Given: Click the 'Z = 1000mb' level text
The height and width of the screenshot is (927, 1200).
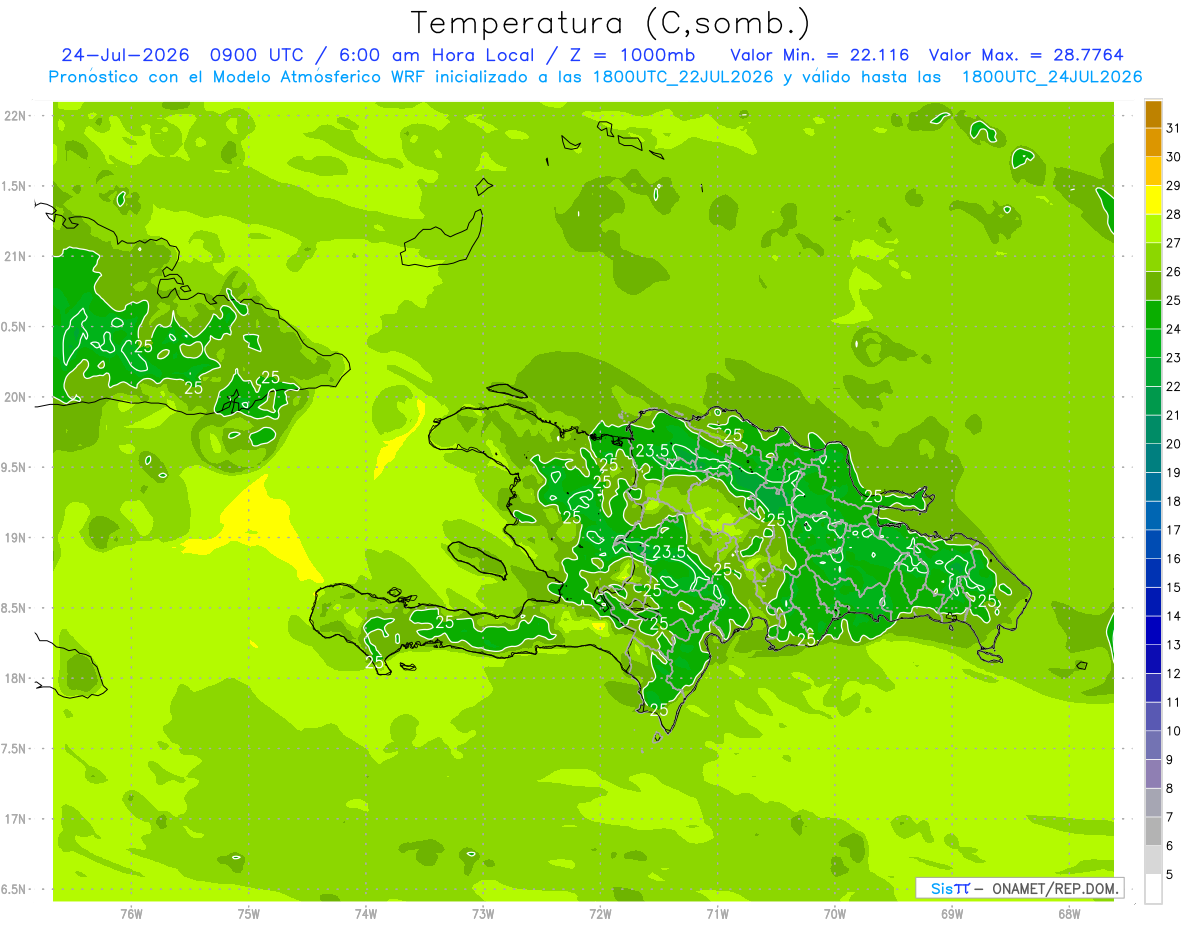Looking at the screenshot, I should point(630,54).
